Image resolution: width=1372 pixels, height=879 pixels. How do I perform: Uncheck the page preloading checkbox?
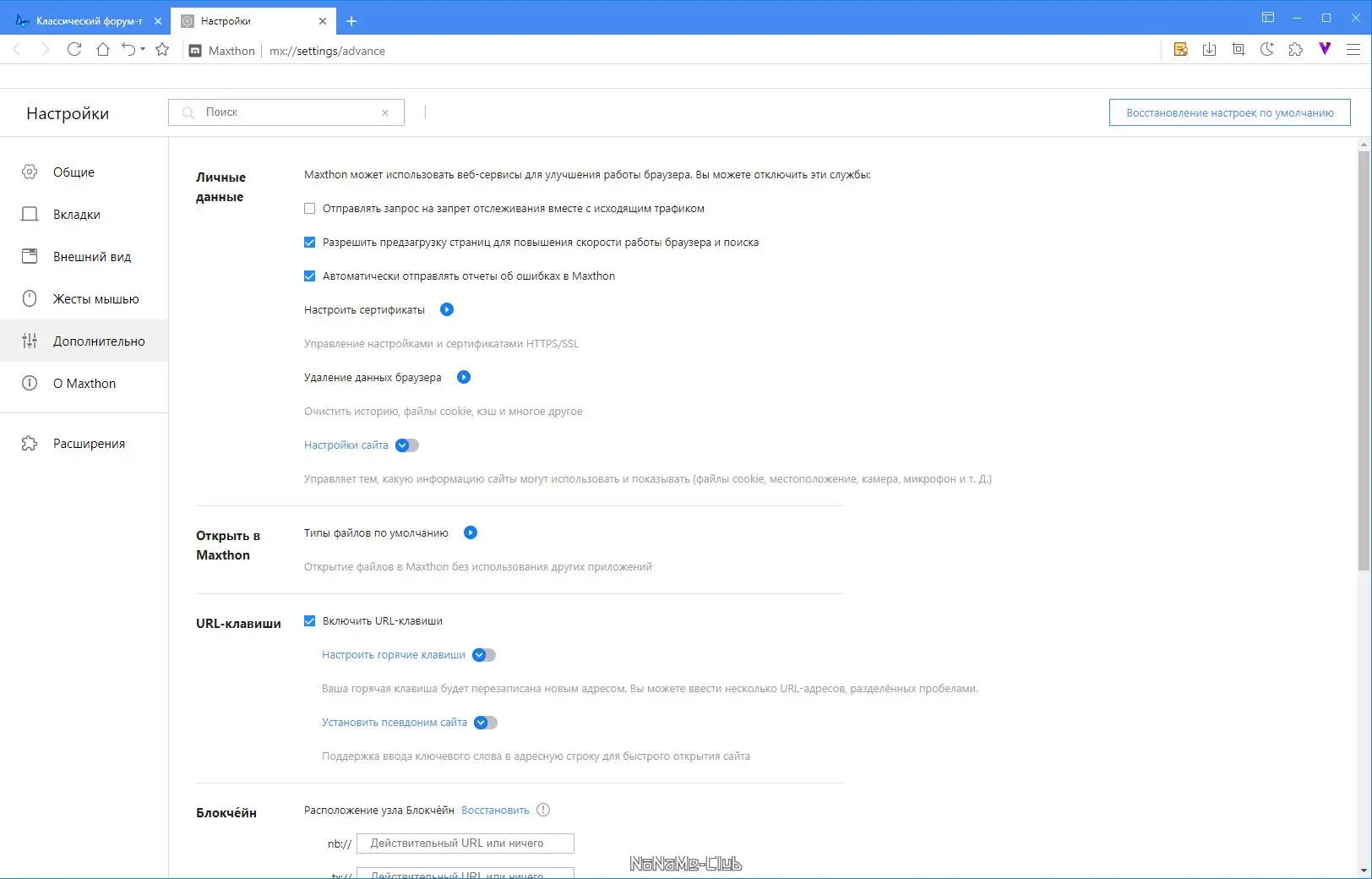(x=309, y=242)
